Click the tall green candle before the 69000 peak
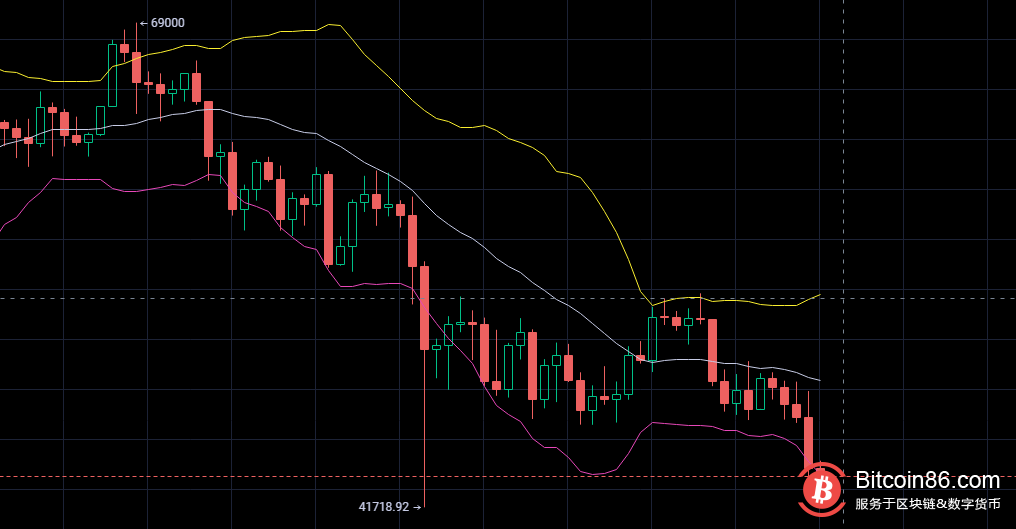Viewport: 1016px width, 529px height. (x=112, y=74)
